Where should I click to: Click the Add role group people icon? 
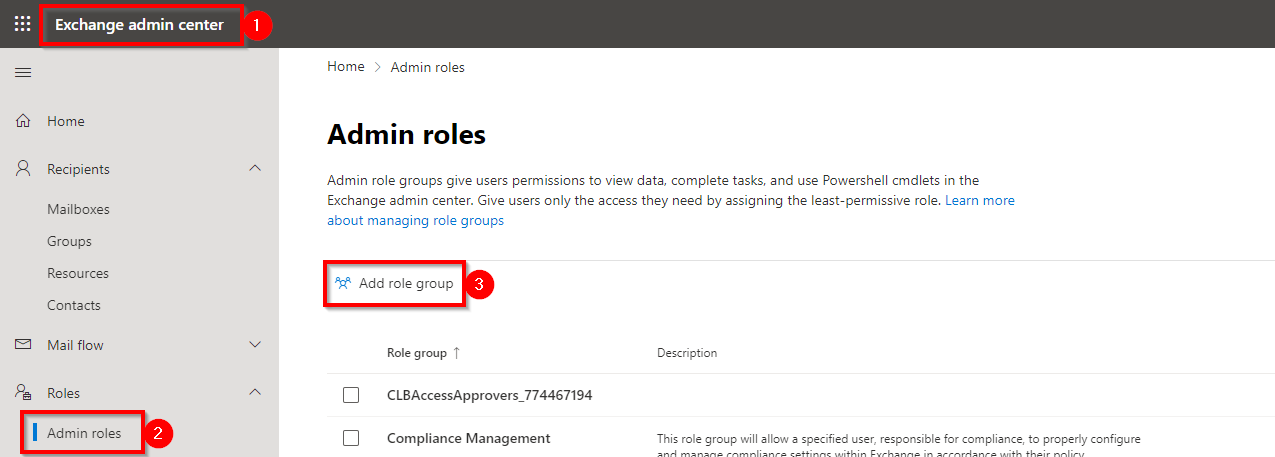(x=343, y=284)
